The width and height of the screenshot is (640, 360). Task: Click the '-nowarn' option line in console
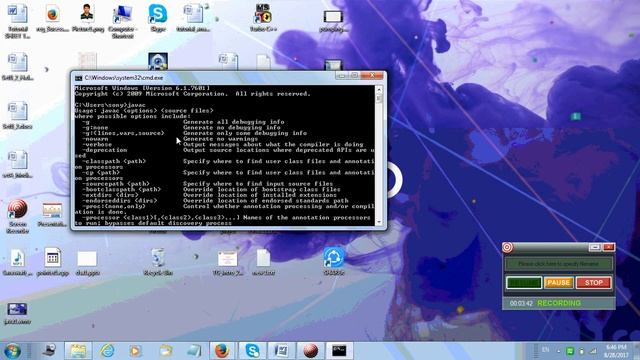[x=170, y=139]
